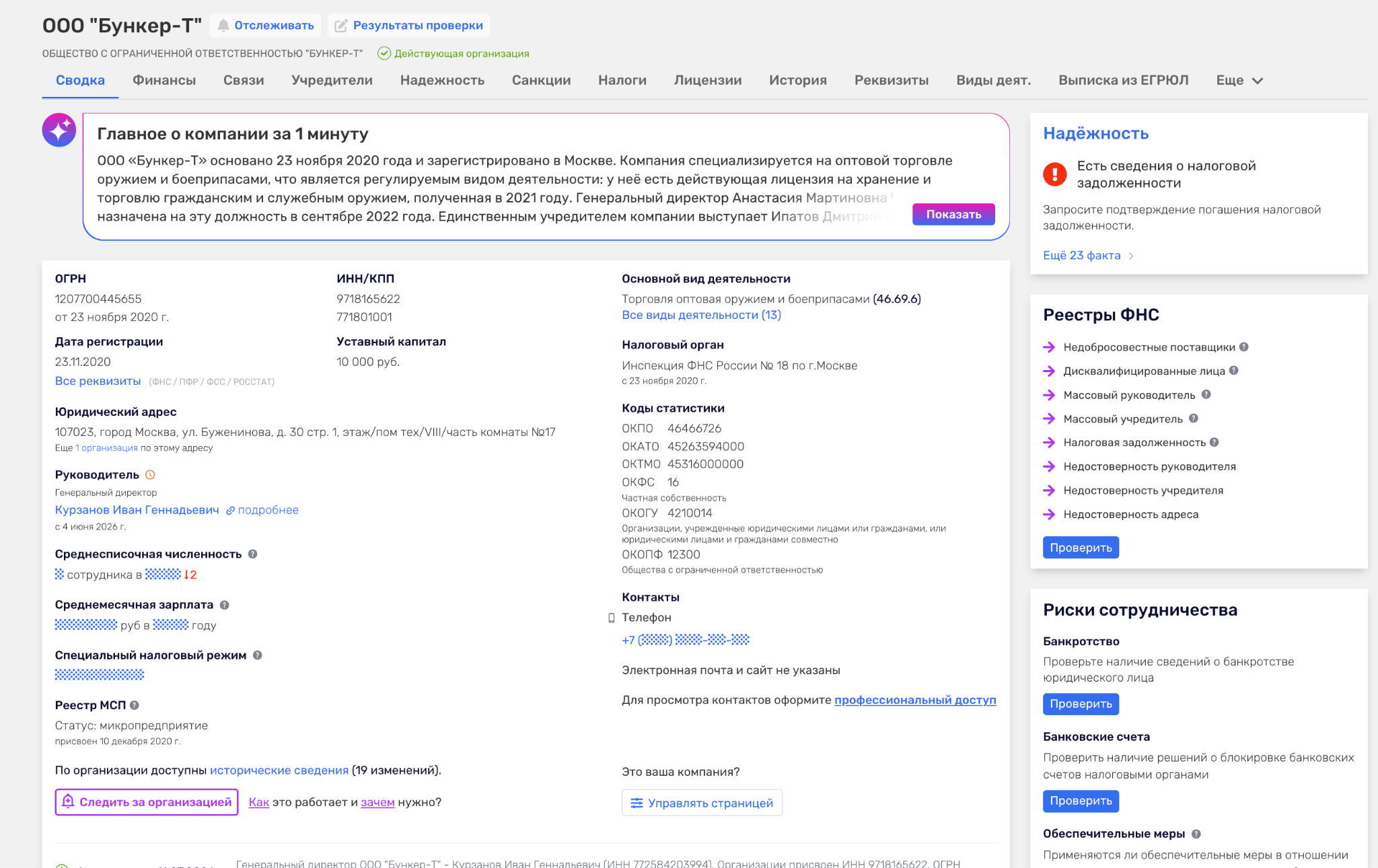Viewport: 1378px width, 868px height.
Task: Click help icon beside Обеспечительные меры
Action: point(1196,834)
